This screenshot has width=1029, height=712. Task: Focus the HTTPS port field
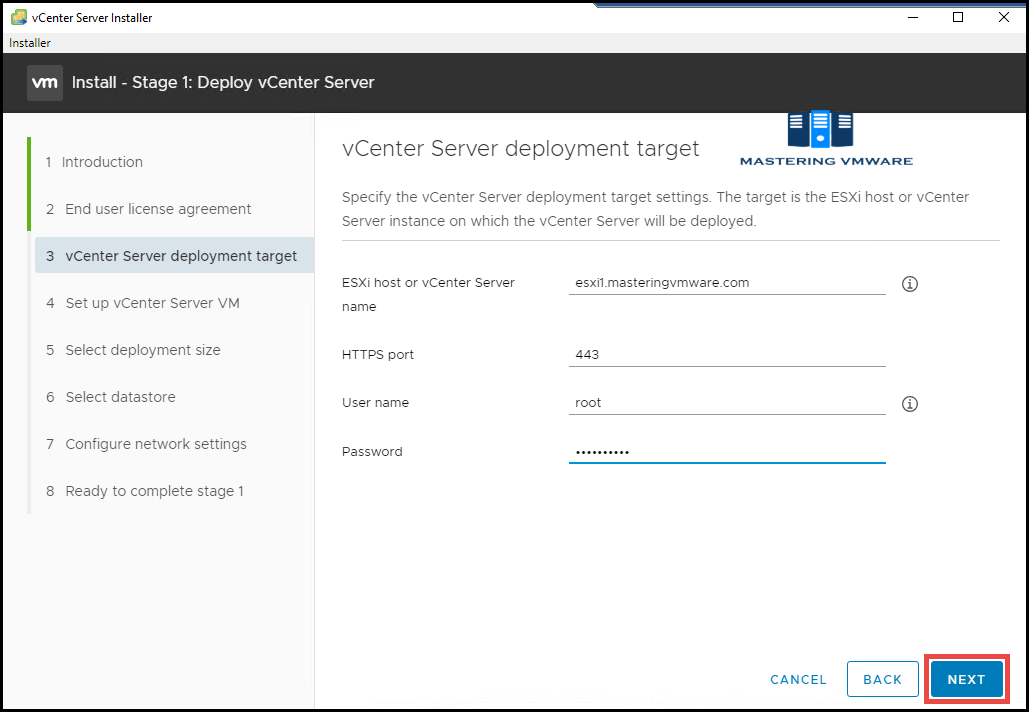727,355
